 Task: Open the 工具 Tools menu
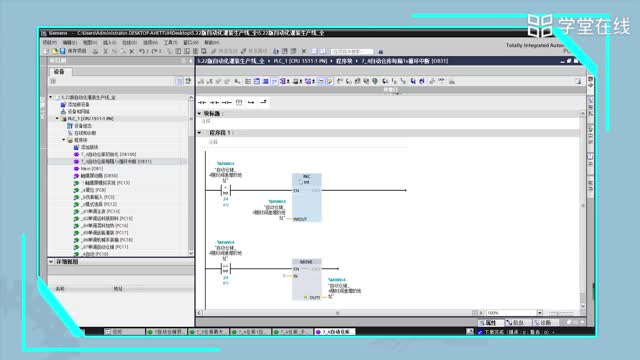coord(171,42)
